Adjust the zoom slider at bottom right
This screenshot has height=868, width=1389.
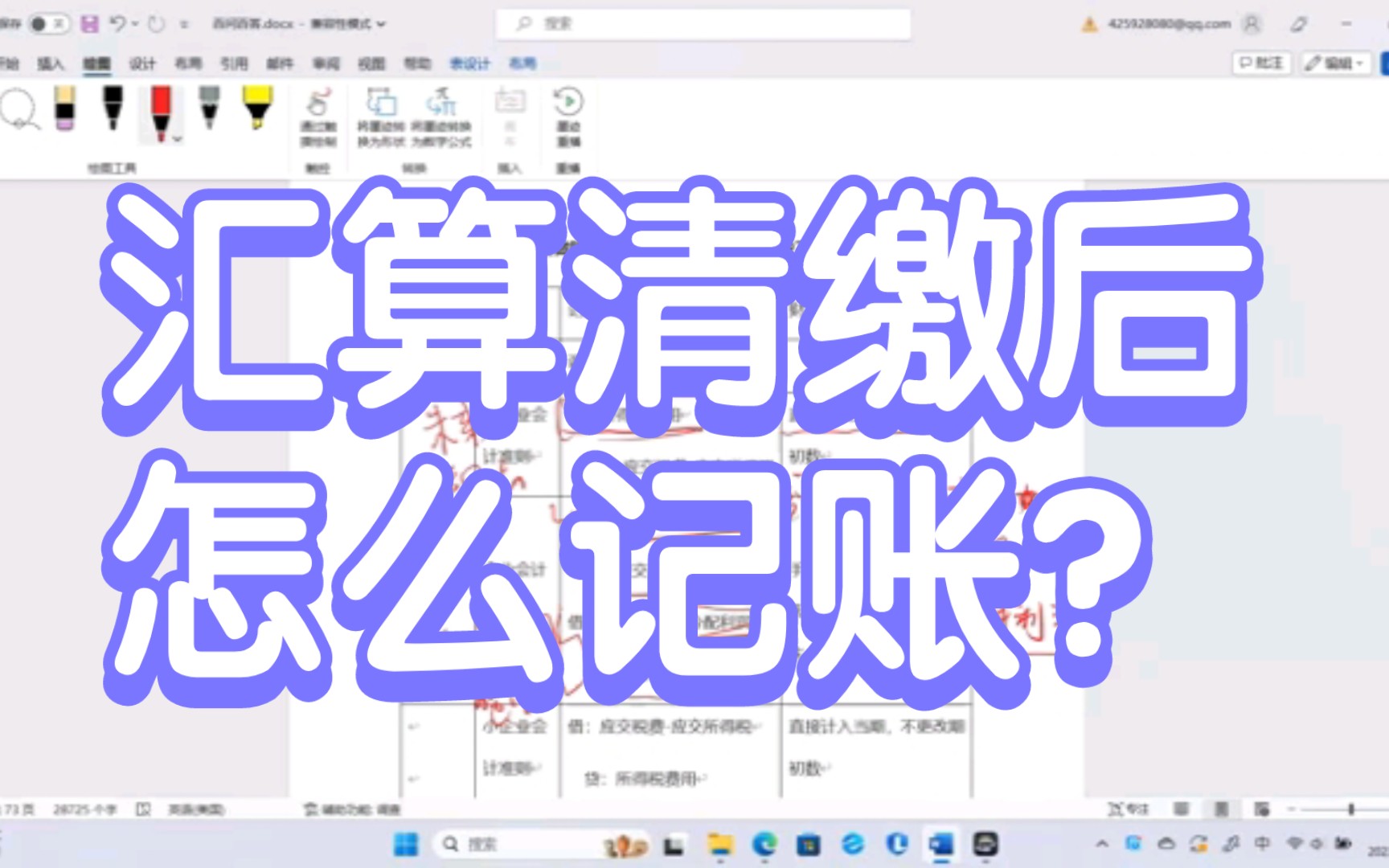[1350, 809]
